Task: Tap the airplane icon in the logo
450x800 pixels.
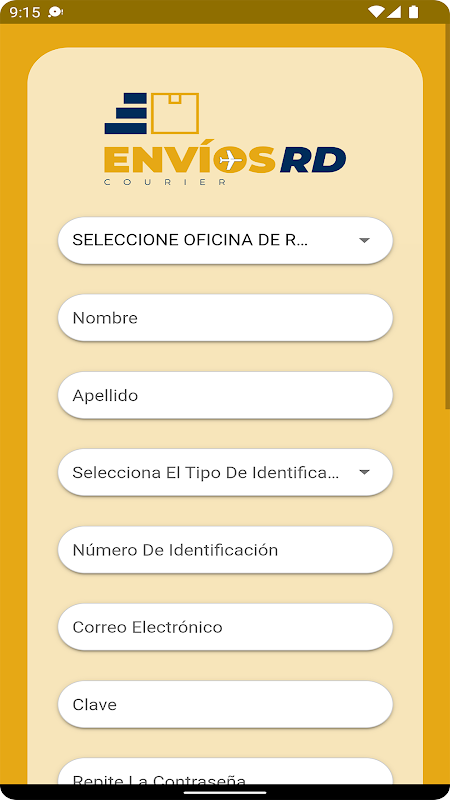Action: click(x=231, y=161)
